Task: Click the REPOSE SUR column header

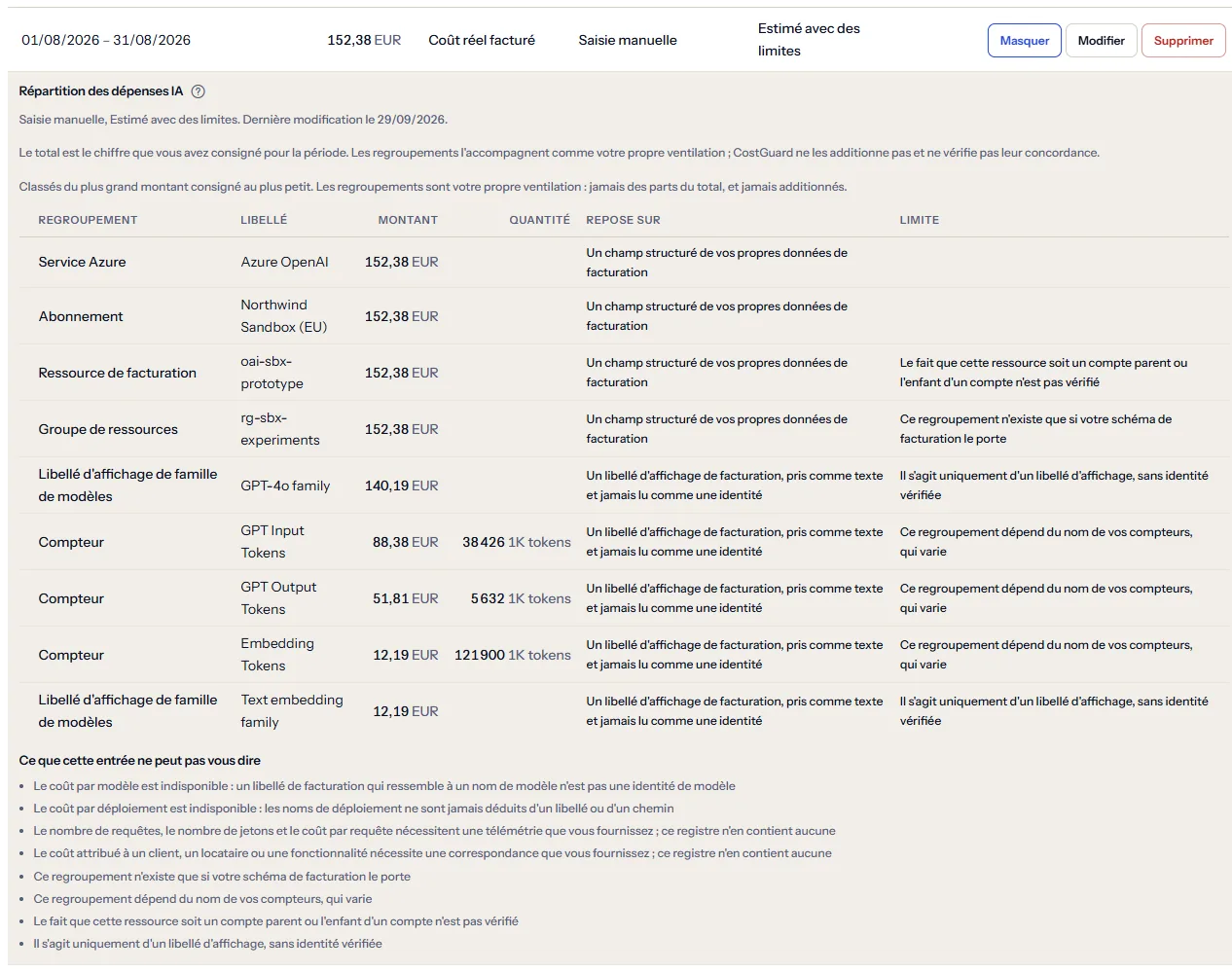Action: 623,220
